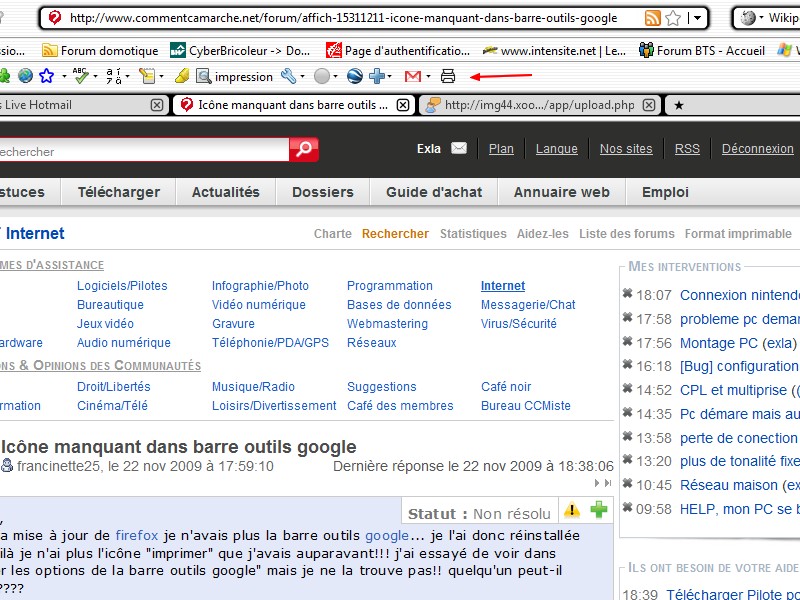
Task: Click the yellow warning triangle icon
Action: [x=572, y=511]
